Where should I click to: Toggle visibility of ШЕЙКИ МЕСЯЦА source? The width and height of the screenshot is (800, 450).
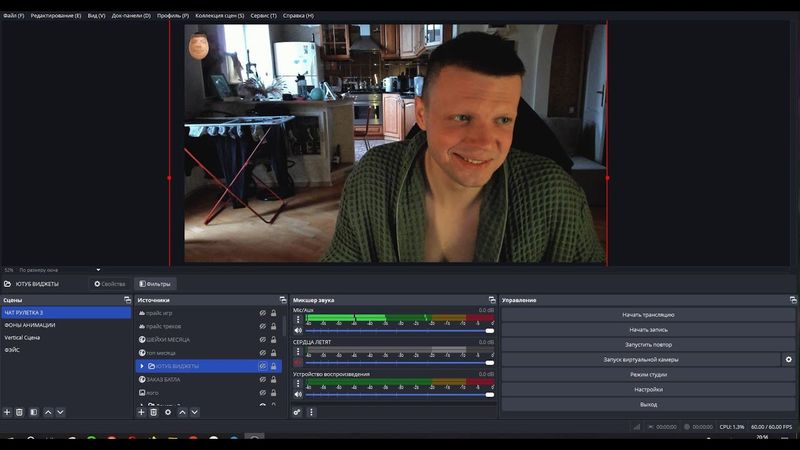coord(262,340)
